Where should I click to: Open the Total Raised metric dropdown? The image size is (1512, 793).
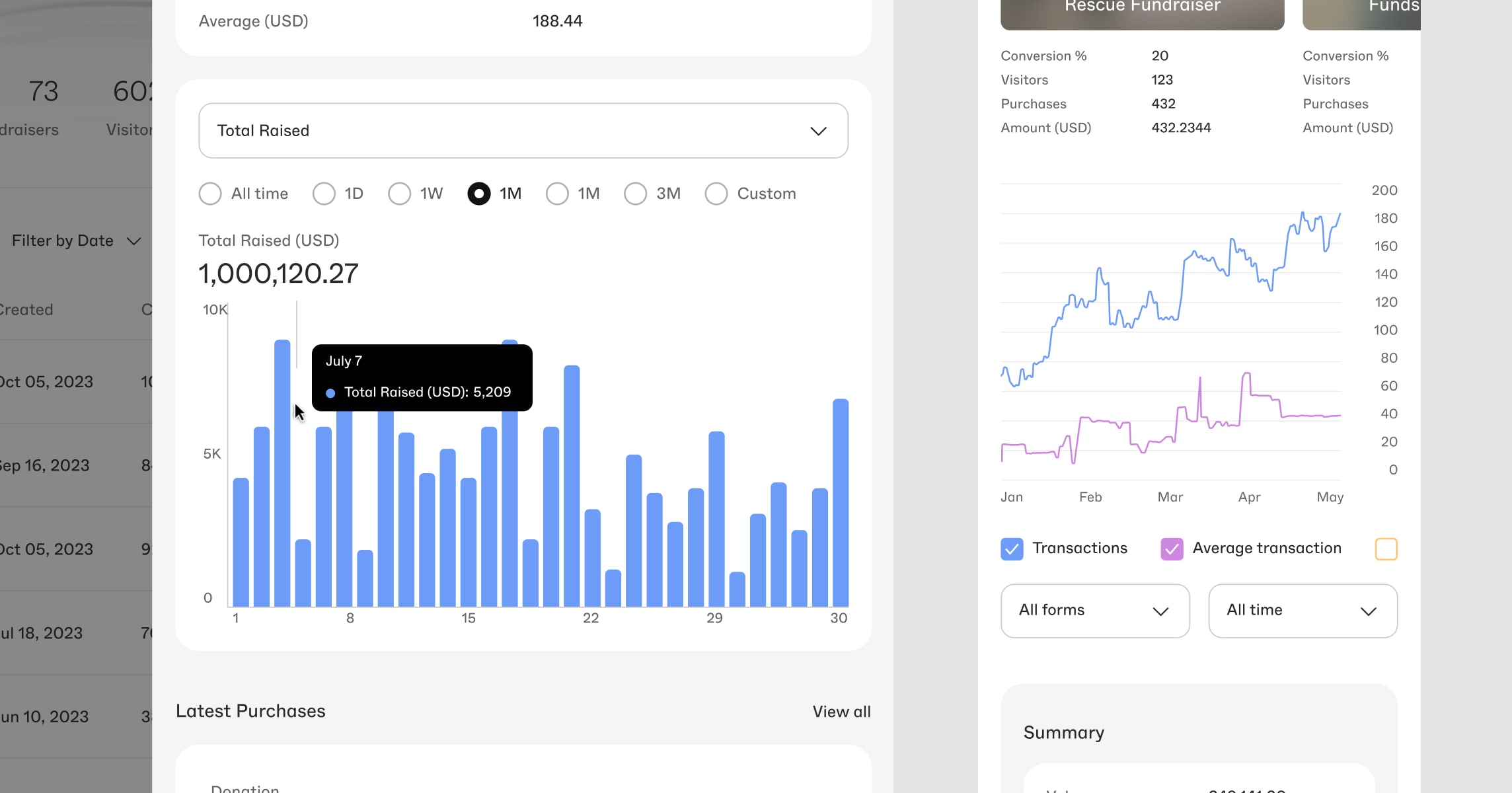(523, 130)
